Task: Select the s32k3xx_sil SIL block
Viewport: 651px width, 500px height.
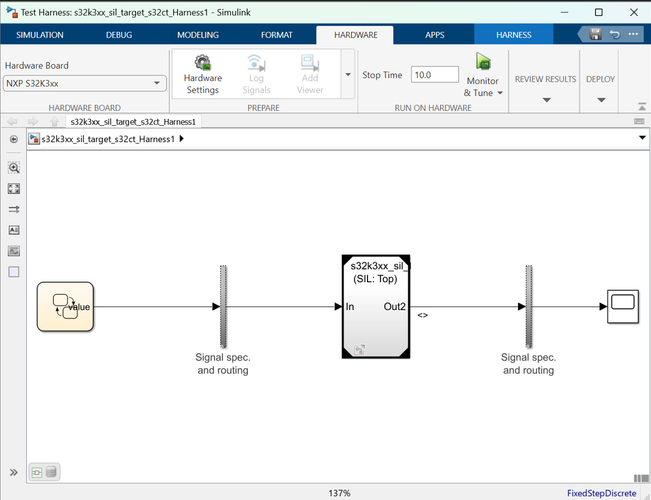Action: click(376, 306)
